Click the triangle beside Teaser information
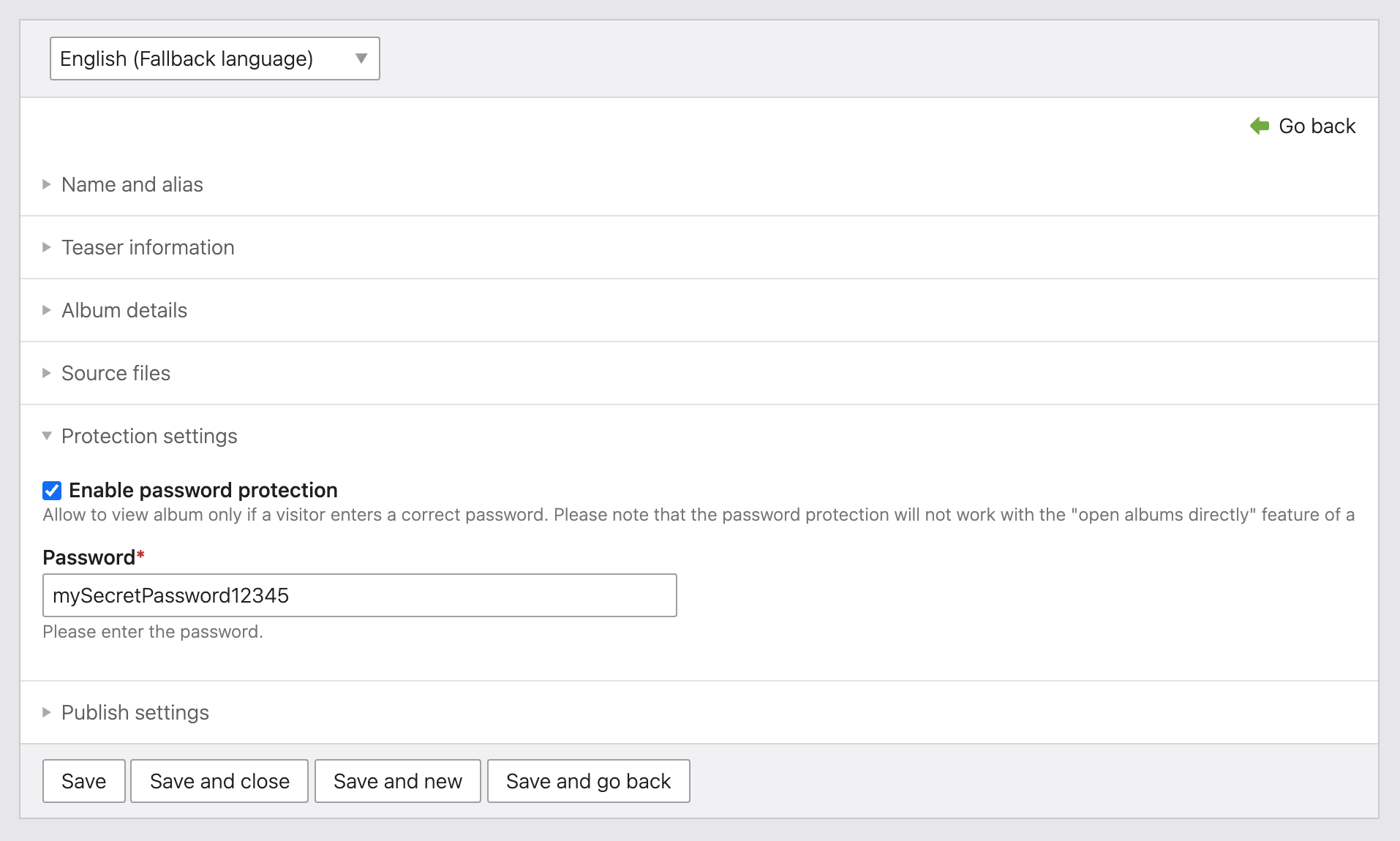The width and height of the screenshot is (1400, 841). [47, 247]
